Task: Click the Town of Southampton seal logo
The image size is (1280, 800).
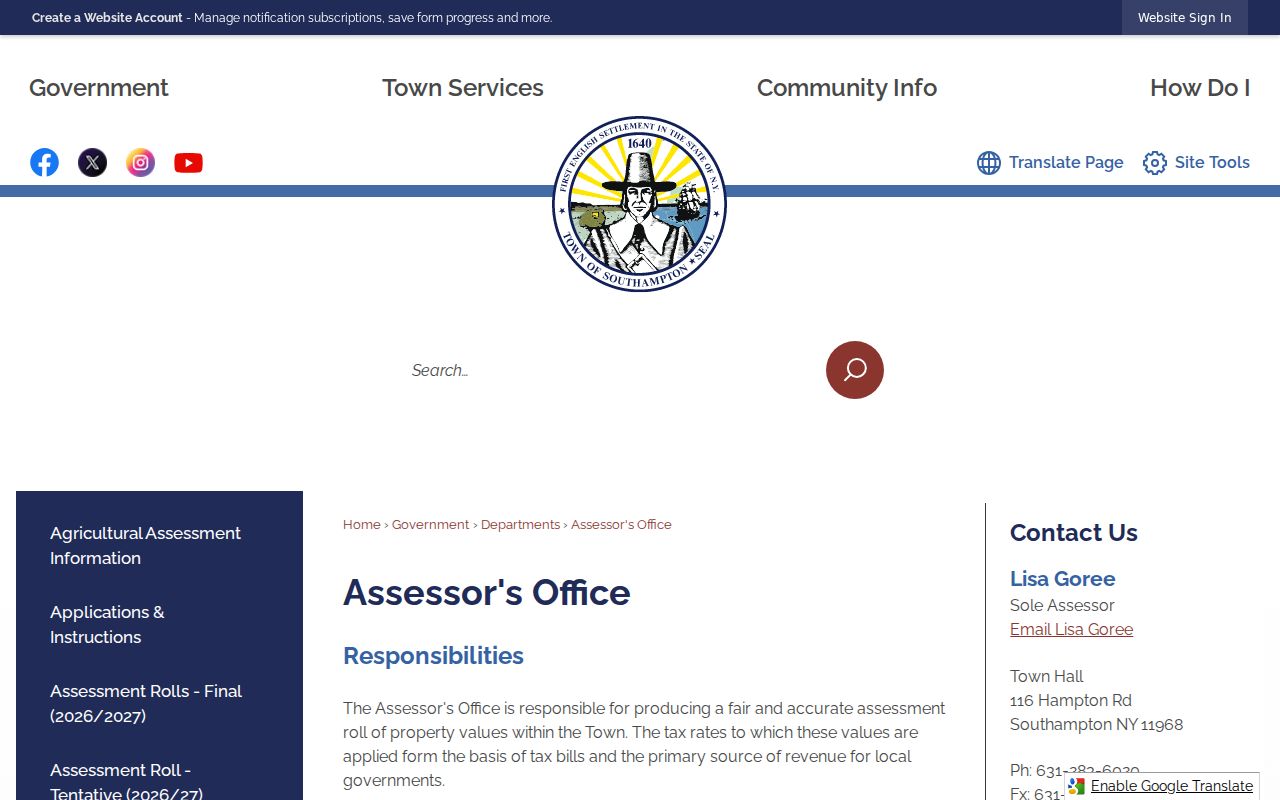Action: coord(640,204)
